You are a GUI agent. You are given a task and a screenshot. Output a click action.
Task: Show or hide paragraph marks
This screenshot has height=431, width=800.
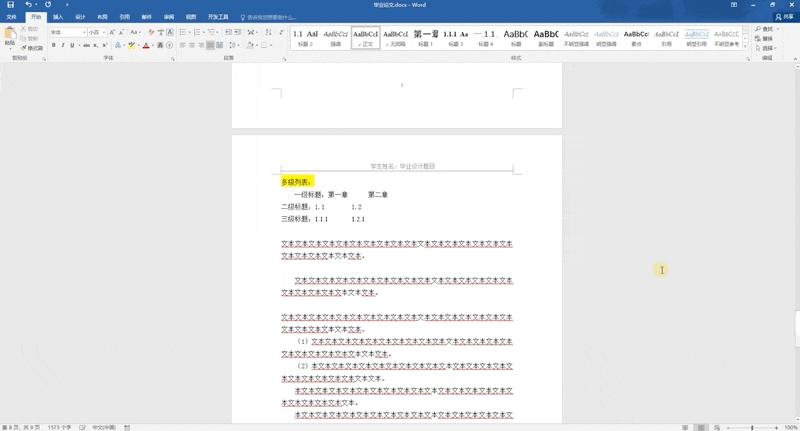coord(281,32)
